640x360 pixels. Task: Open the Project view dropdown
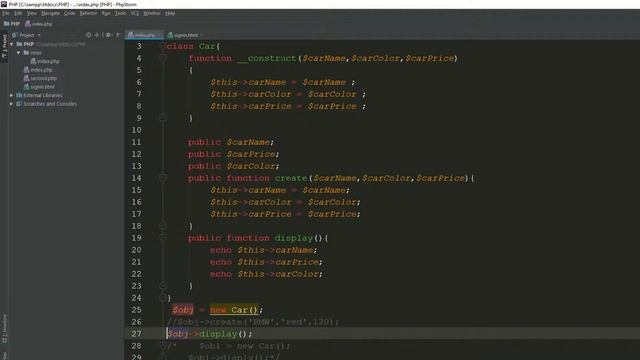point(27,35)
